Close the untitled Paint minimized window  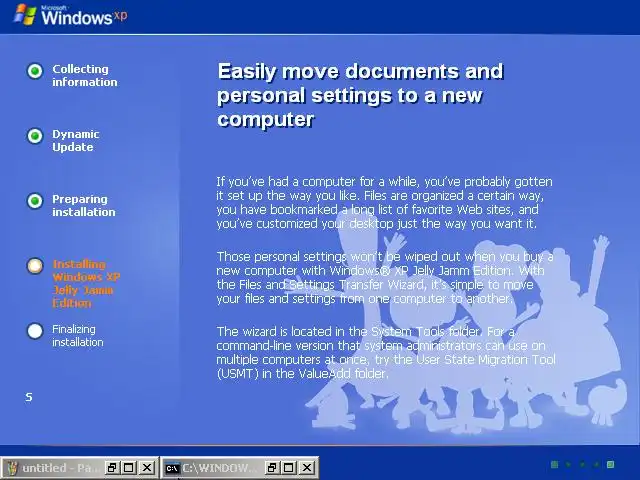coord(147,468)
